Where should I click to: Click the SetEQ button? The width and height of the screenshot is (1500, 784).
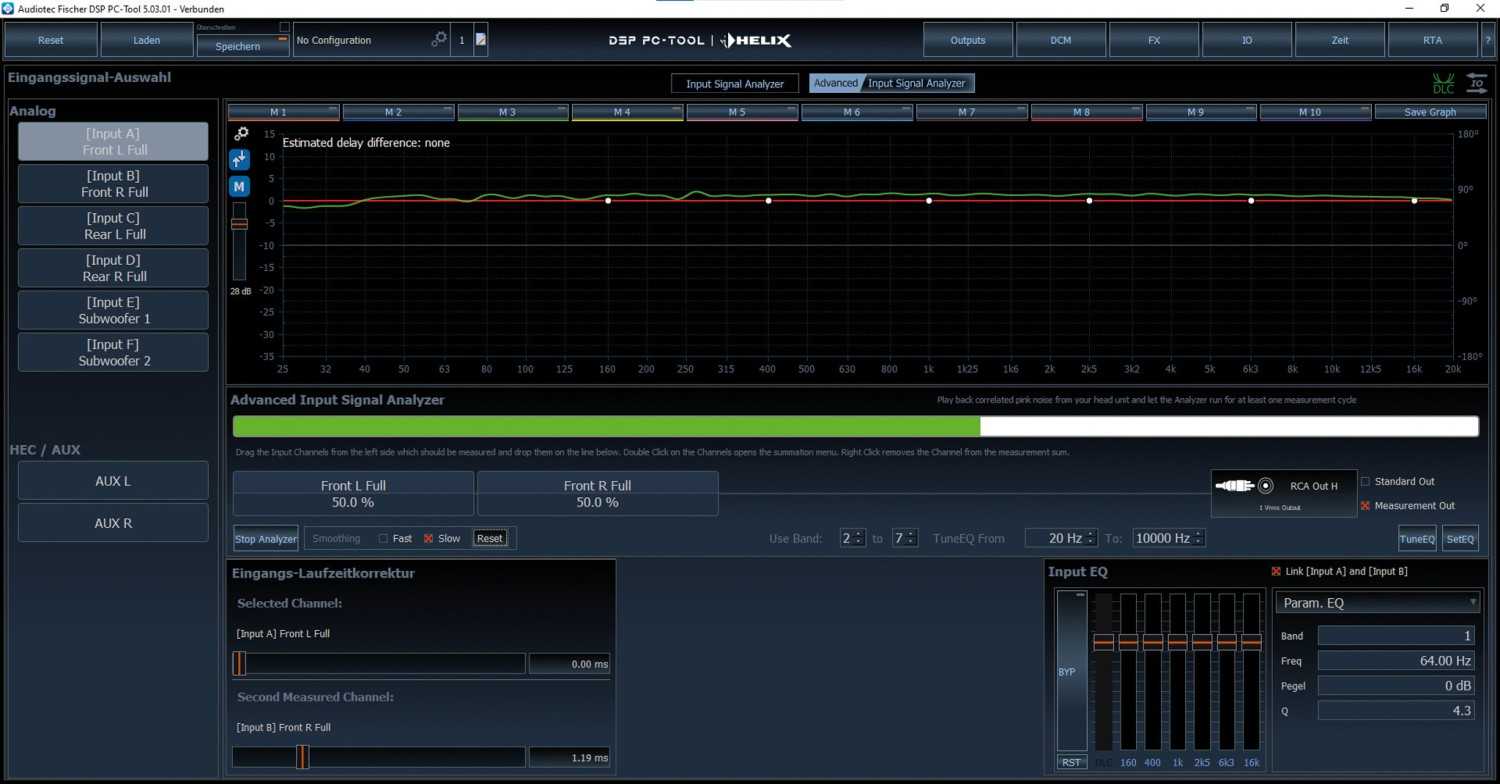coord(1460,539)
